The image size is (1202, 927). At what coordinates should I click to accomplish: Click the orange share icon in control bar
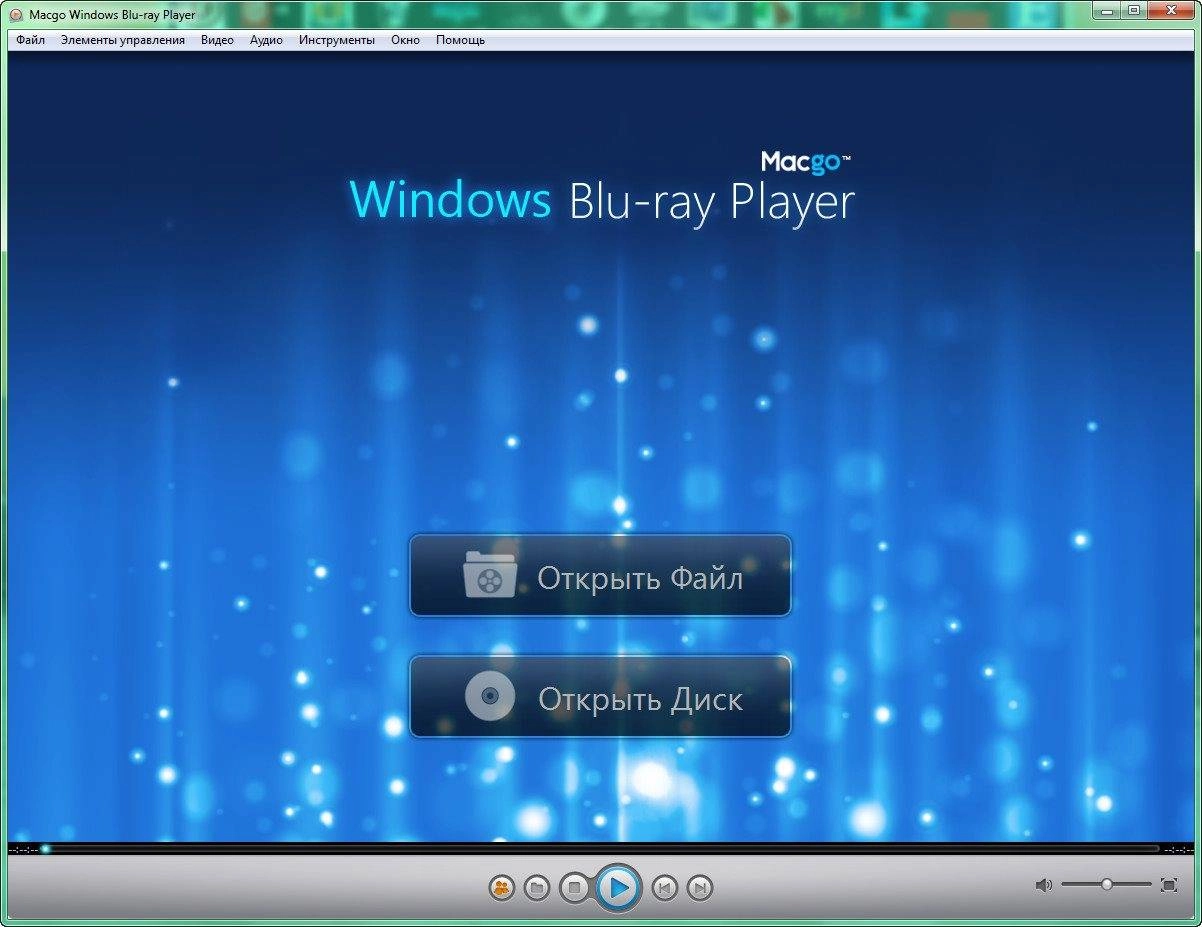click(x=501, y=887)
